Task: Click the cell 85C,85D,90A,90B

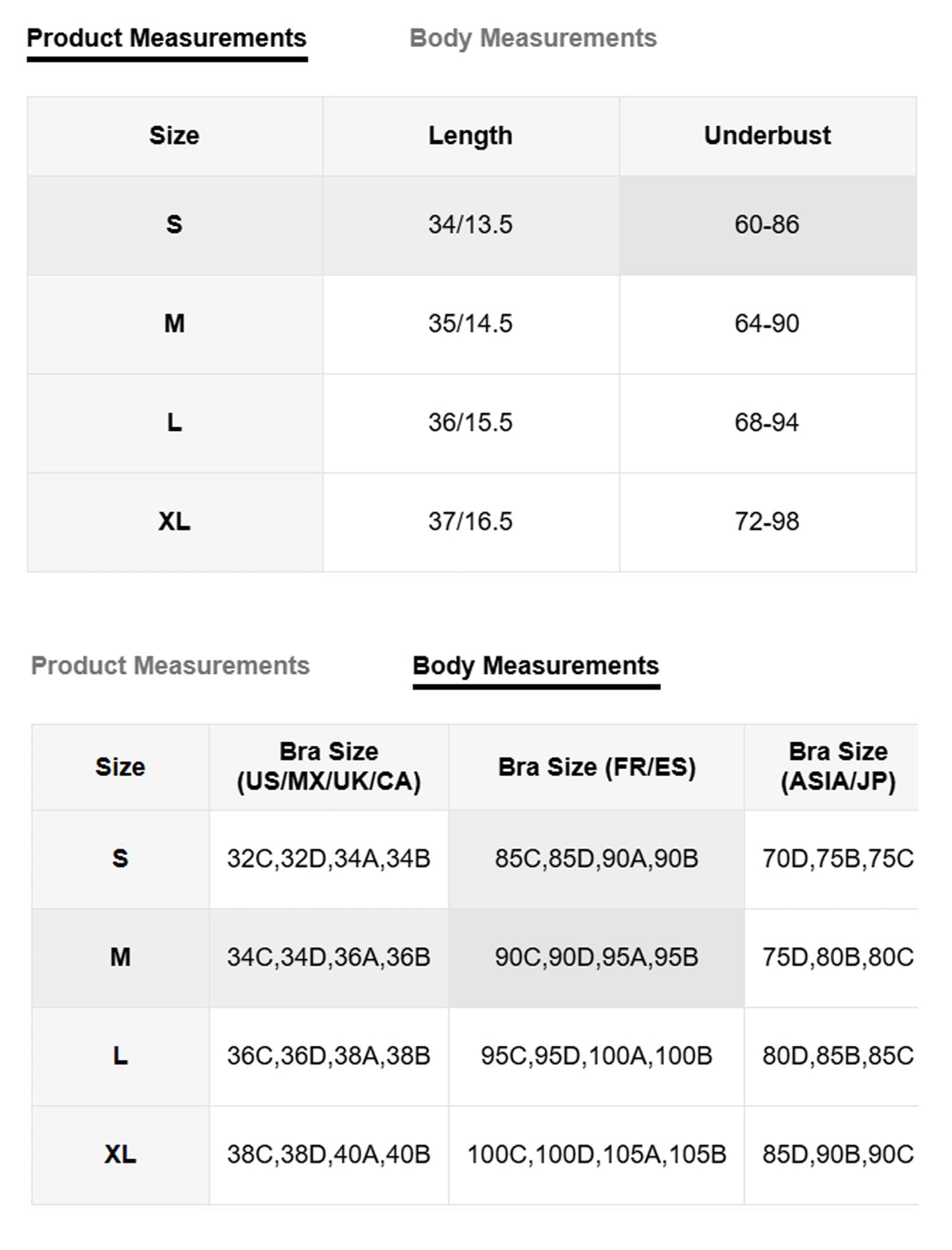Action: pyautogui.click(x=597, y=859)
